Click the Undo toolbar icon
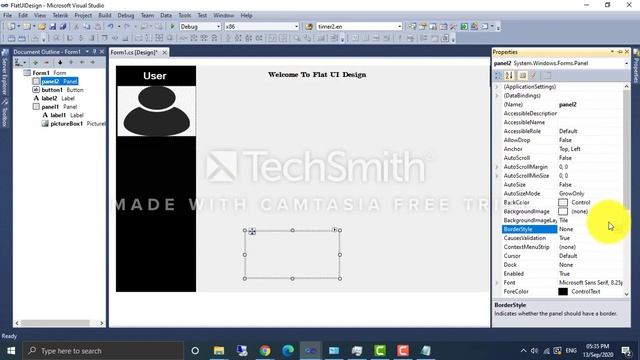Image resolution: width=640 pixels, height=360 pixels. [x=110, y=27]
